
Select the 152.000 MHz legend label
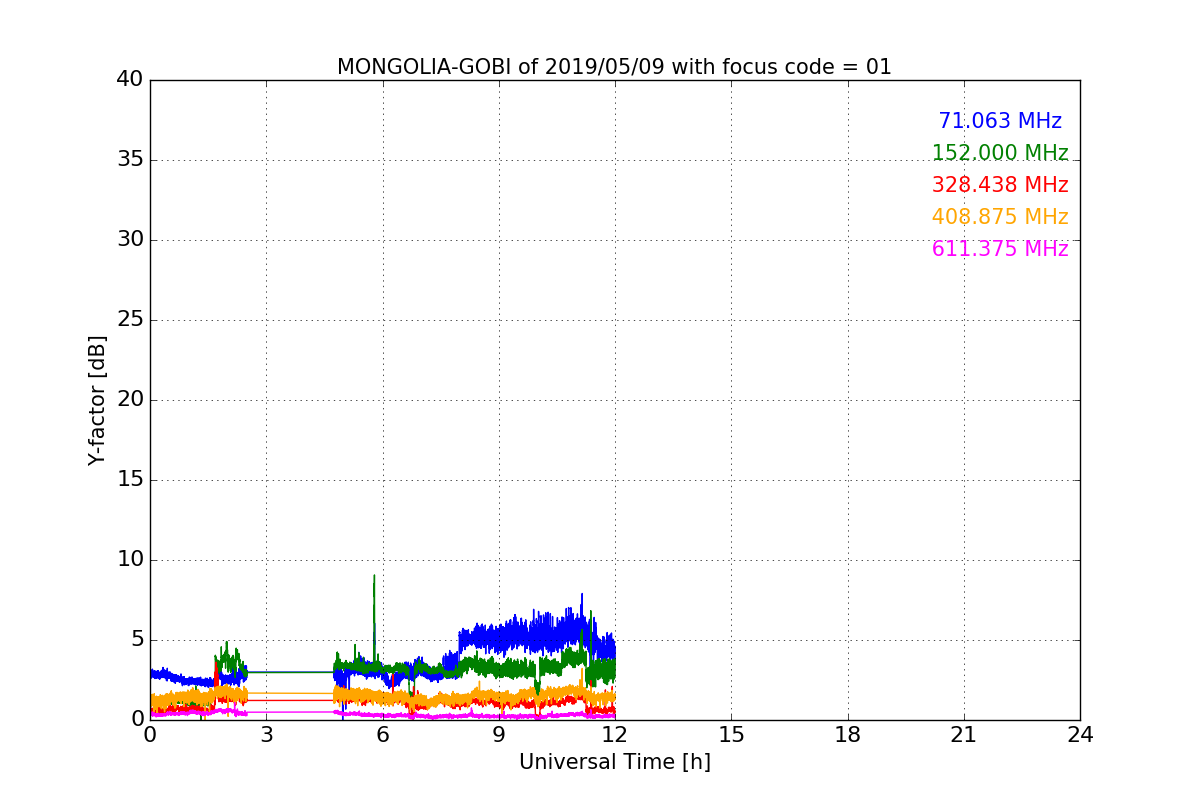click(x=1000, y=153)
